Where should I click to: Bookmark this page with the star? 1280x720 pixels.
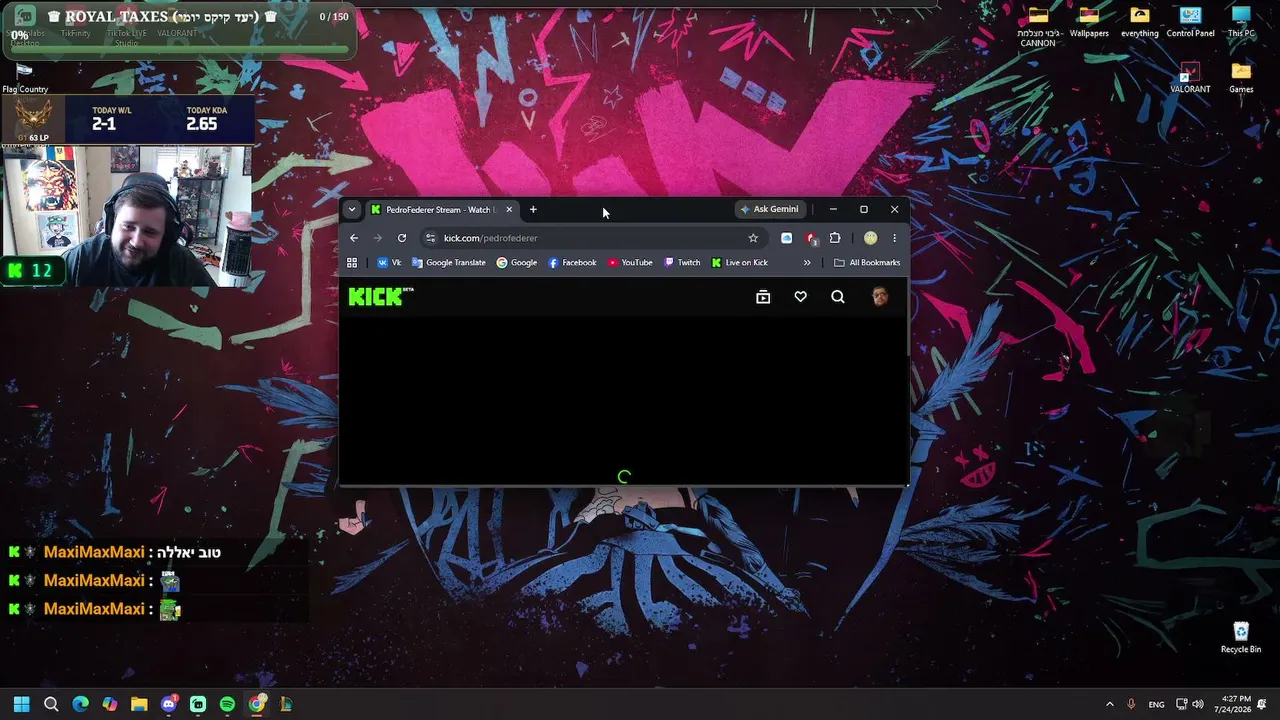753,238
